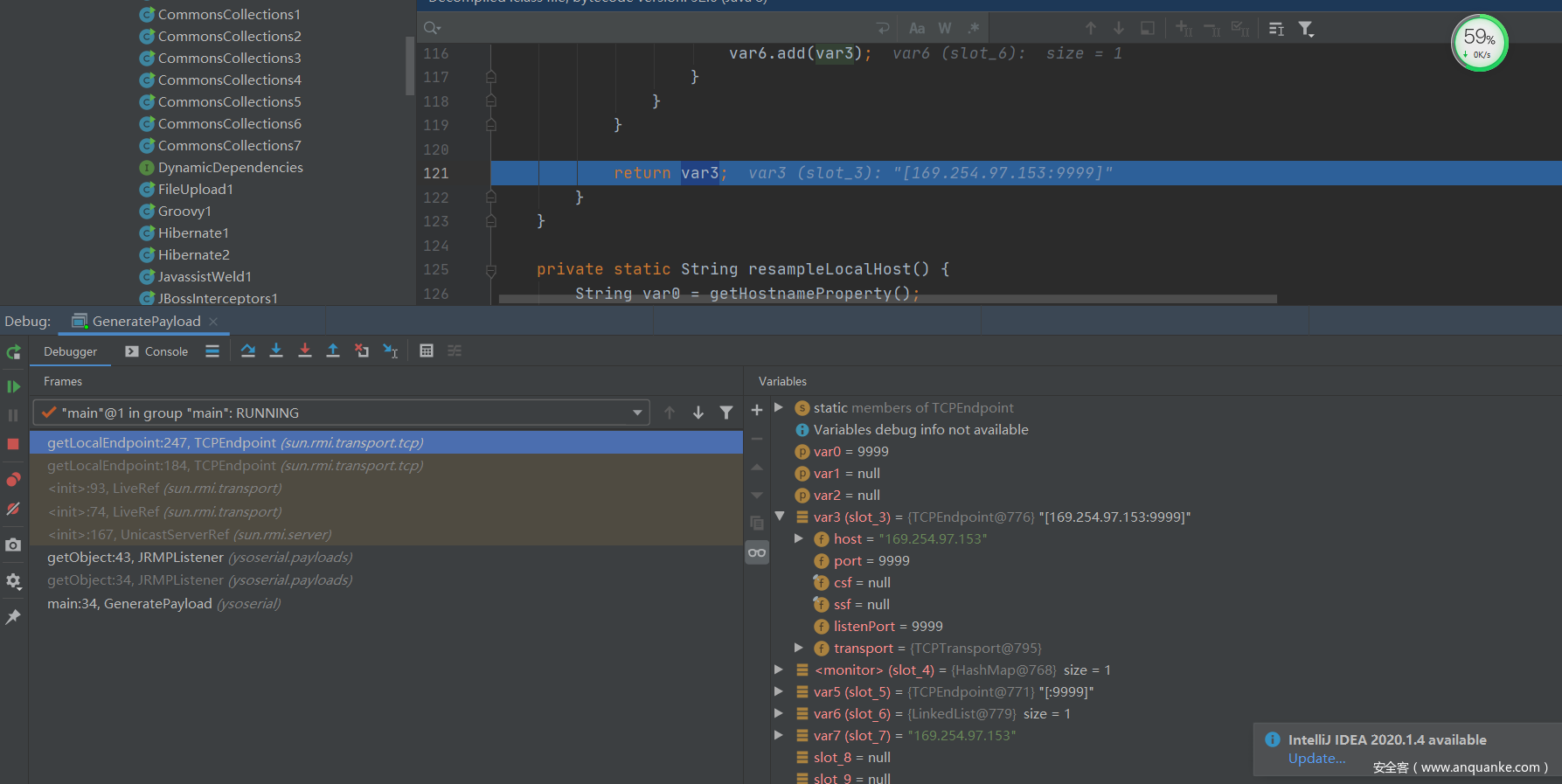Click the editor's horizontal scrollbar
The height and width of the screenshot is (784, 1562).
pyautogui.click(x=887, y=299)
